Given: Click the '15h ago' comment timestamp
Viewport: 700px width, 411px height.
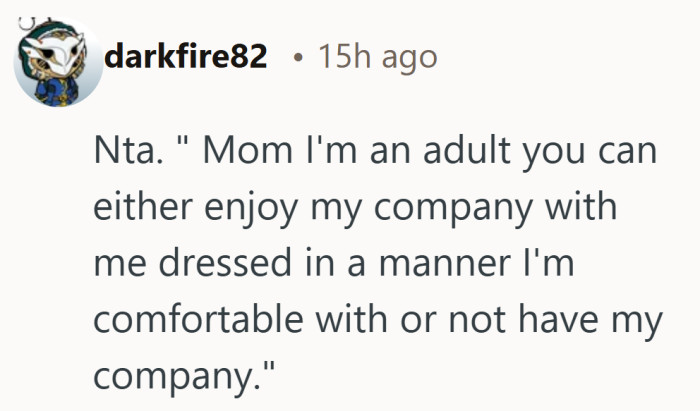Looking at the screenshot, I should click(x=377, y=57).
